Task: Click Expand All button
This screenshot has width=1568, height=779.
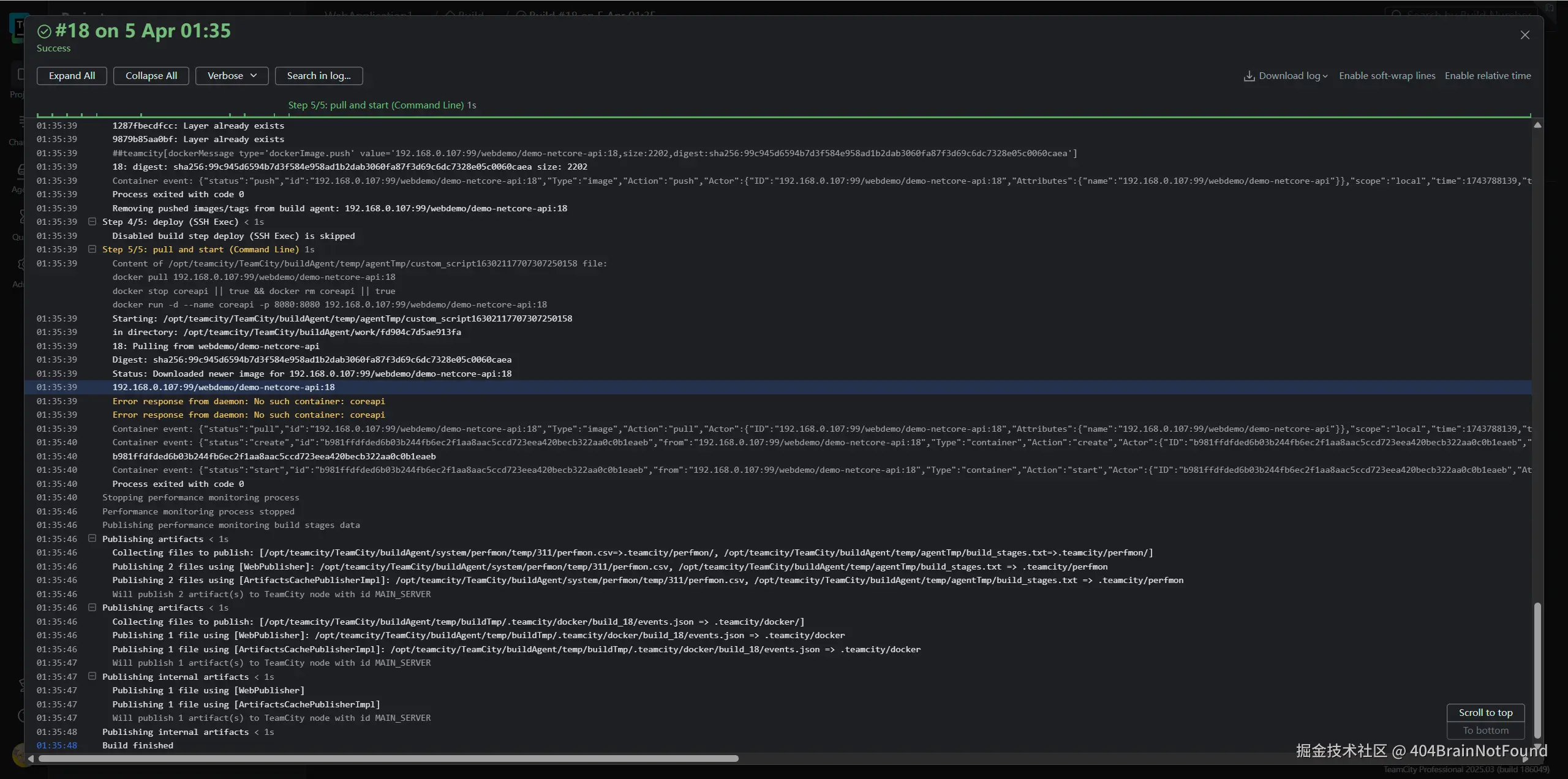Action: tap(72, 76)
